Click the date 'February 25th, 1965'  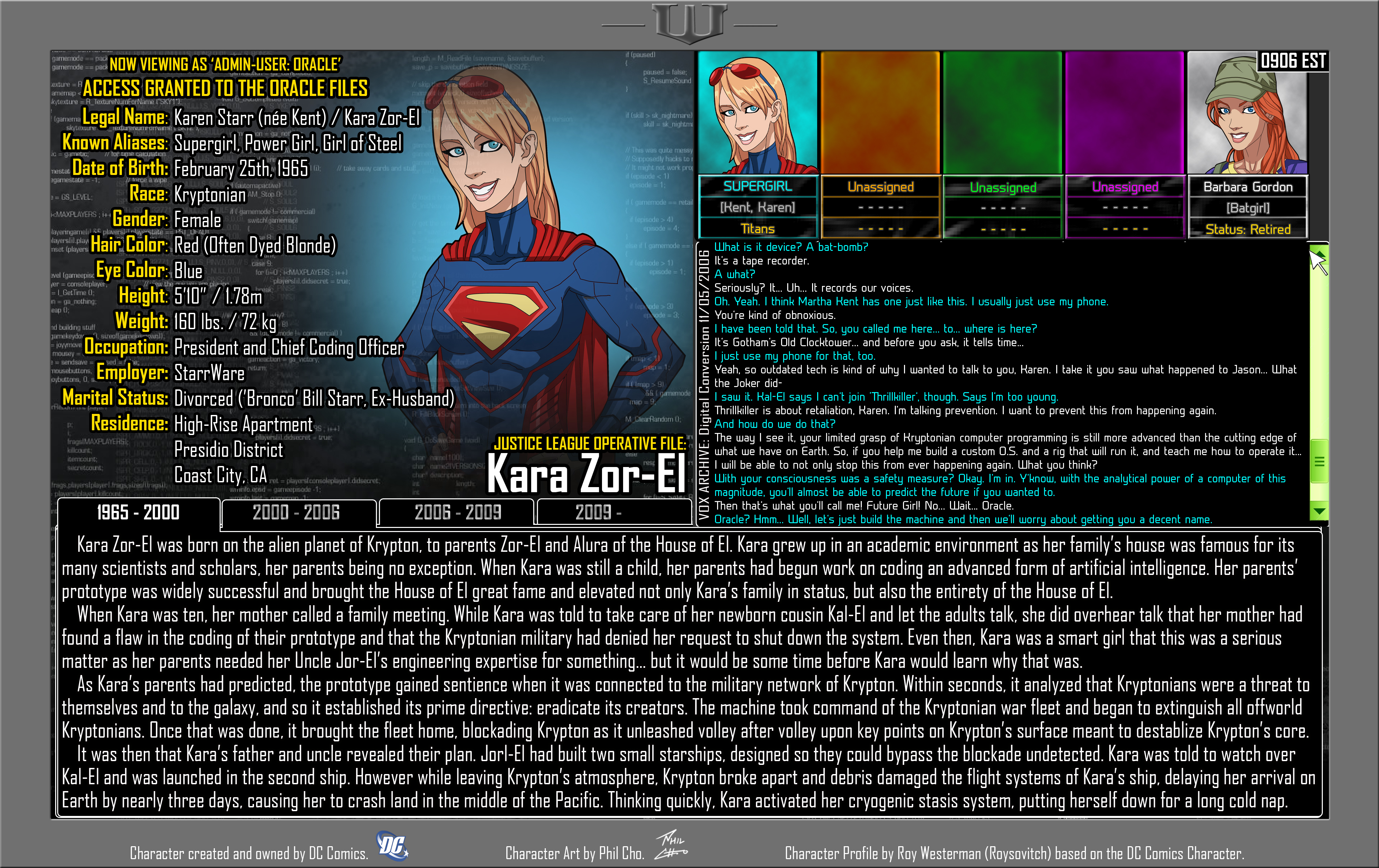241,168
